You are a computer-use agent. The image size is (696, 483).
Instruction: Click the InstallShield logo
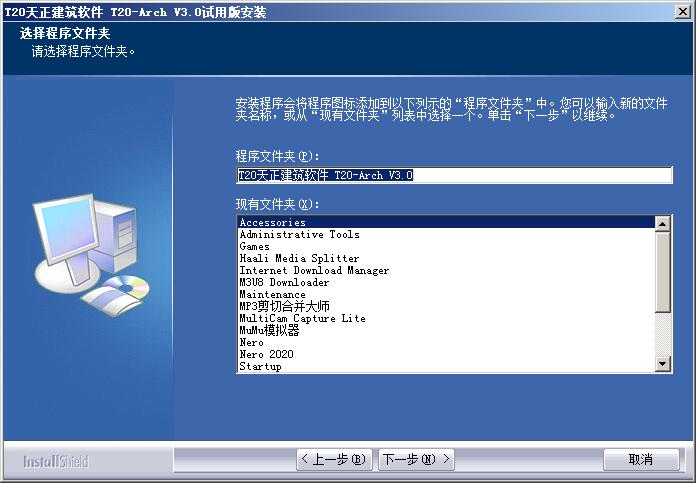56,462
